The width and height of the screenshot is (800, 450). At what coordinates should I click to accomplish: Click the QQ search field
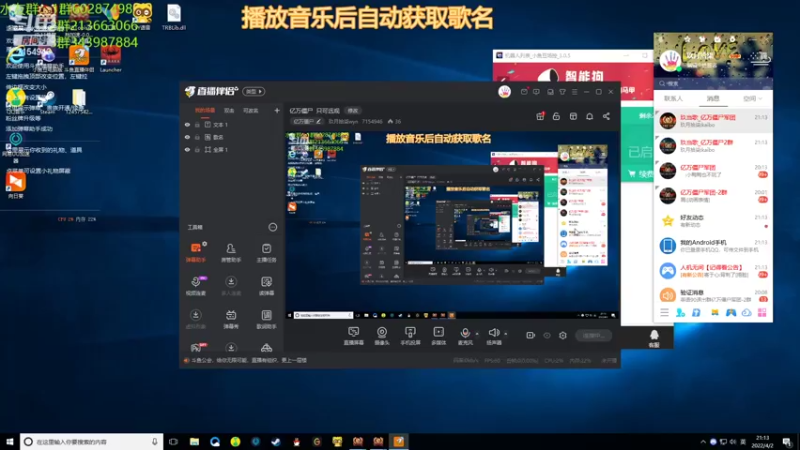tap(713, 83)
